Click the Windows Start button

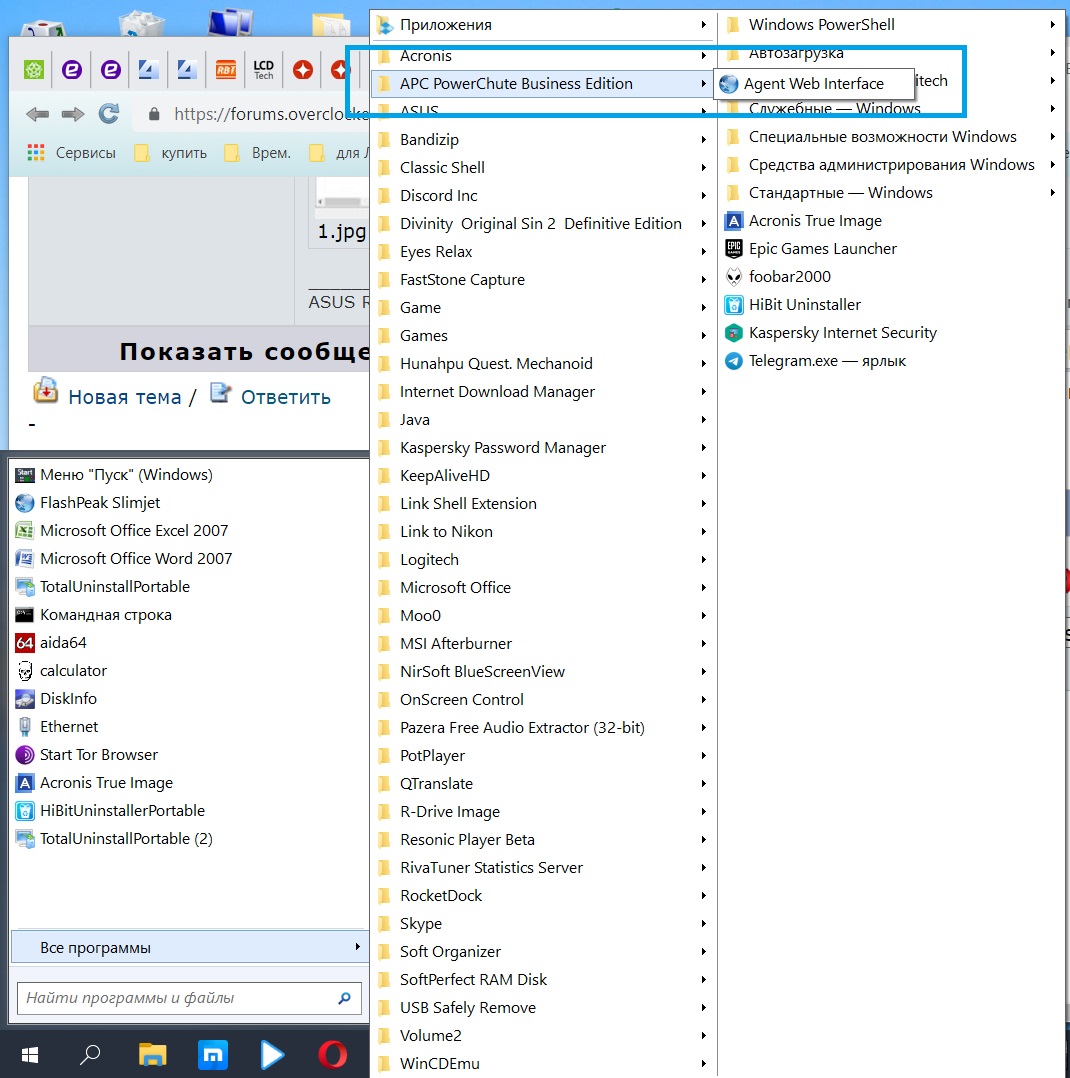coord(30,1055)
